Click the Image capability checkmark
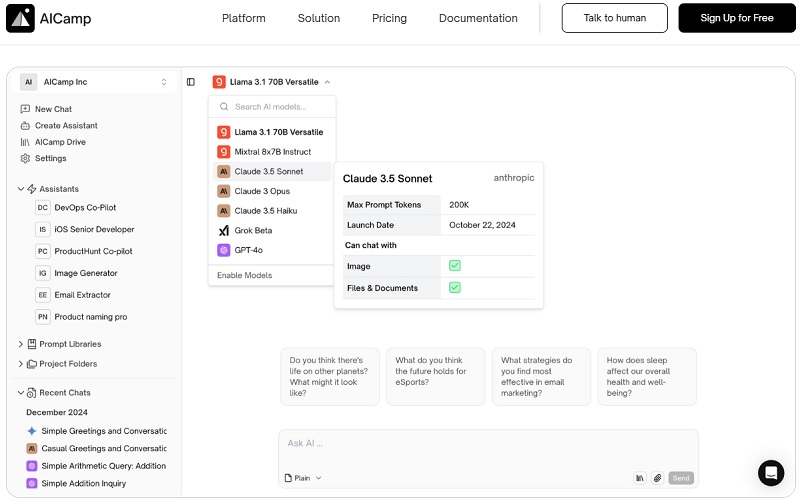Screen dimensions: 800x503 point(454,266)
